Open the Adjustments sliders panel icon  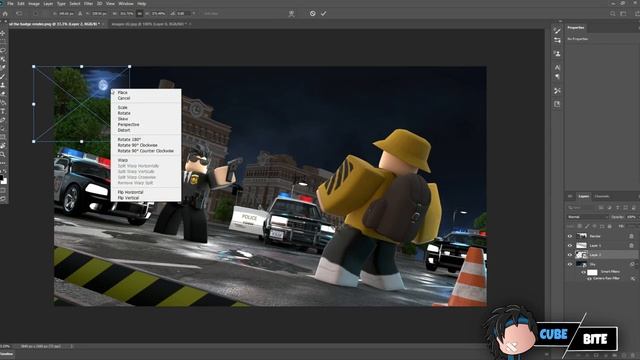point(557,40)
